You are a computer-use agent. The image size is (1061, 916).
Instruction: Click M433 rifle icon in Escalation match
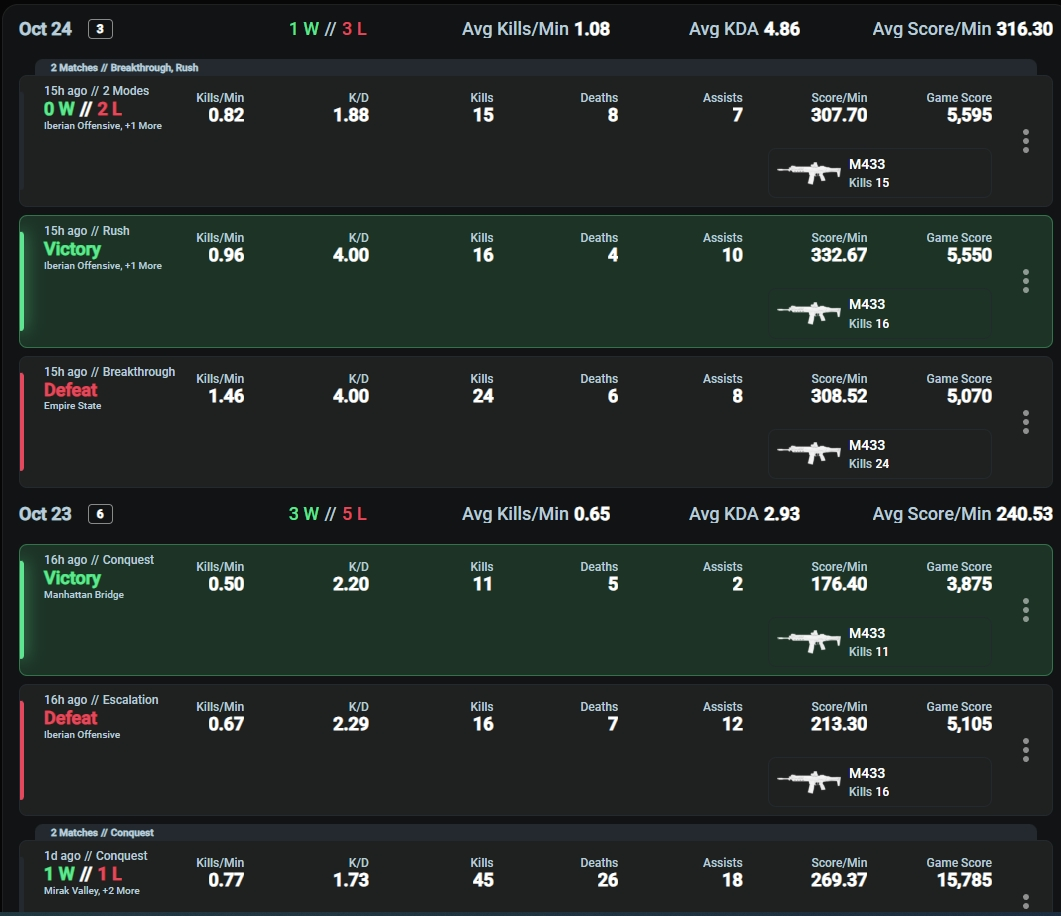pyautogui.click(x=809, y=781)
